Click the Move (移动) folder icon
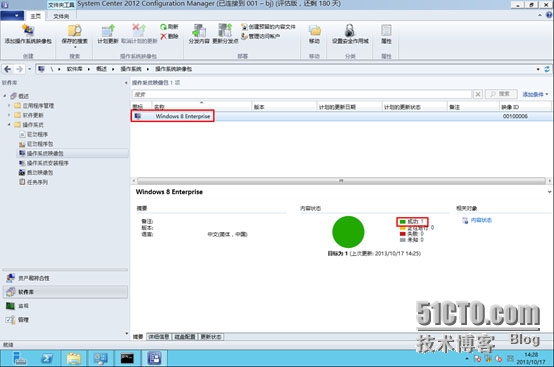Viewport: 554px width, 367px height. 314,30
